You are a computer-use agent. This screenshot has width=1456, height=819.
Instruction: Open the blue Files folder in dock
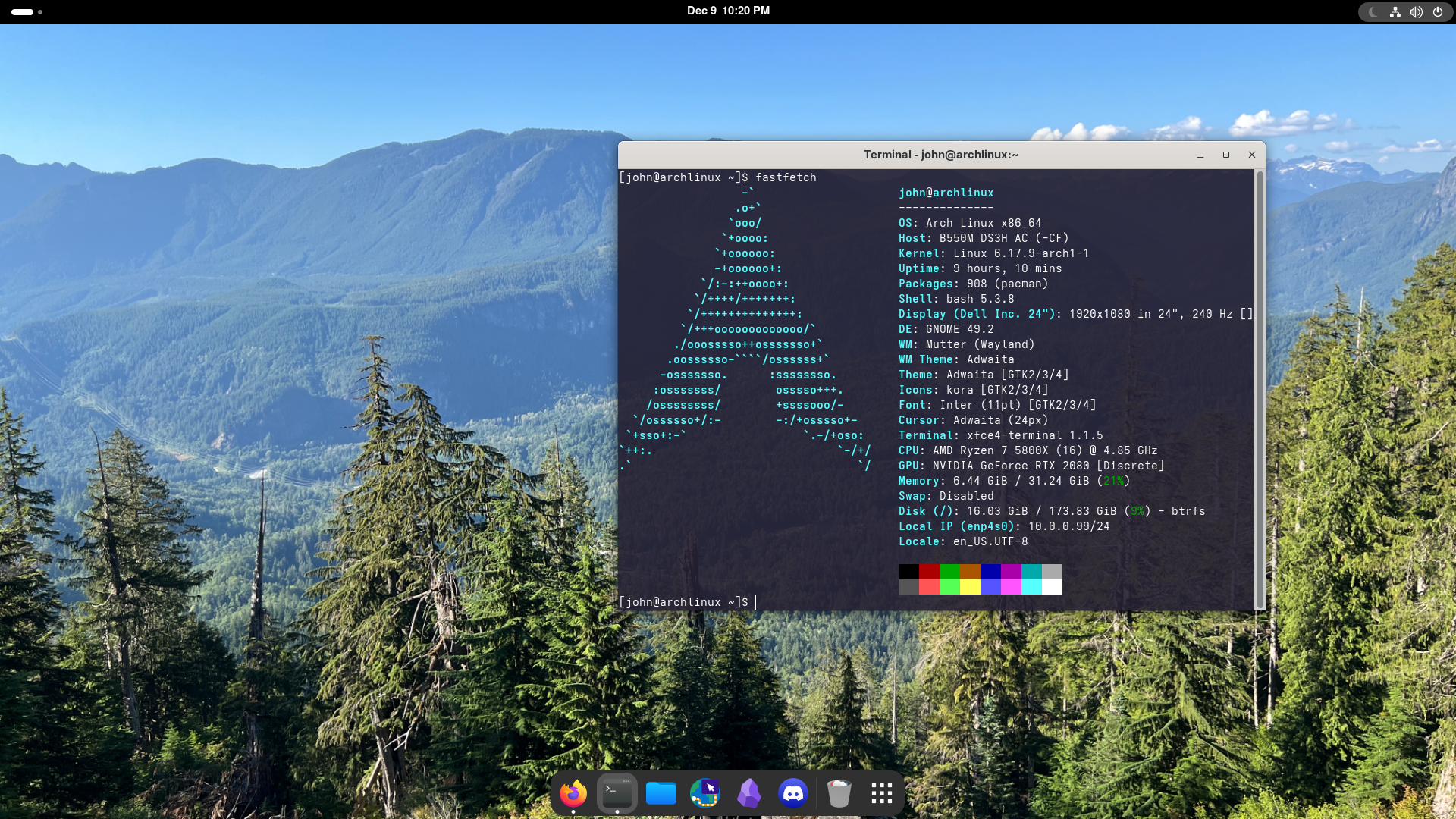pos(661,793)
